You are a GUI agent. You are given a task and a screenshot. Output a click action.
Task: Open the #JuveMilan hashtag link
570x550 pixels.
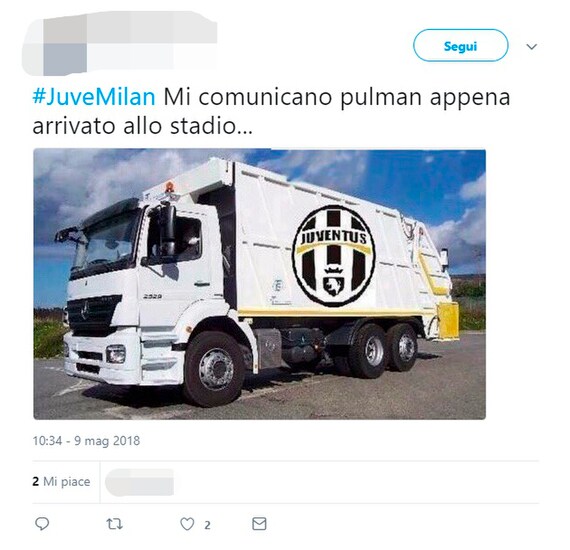(x=94, y=97)
